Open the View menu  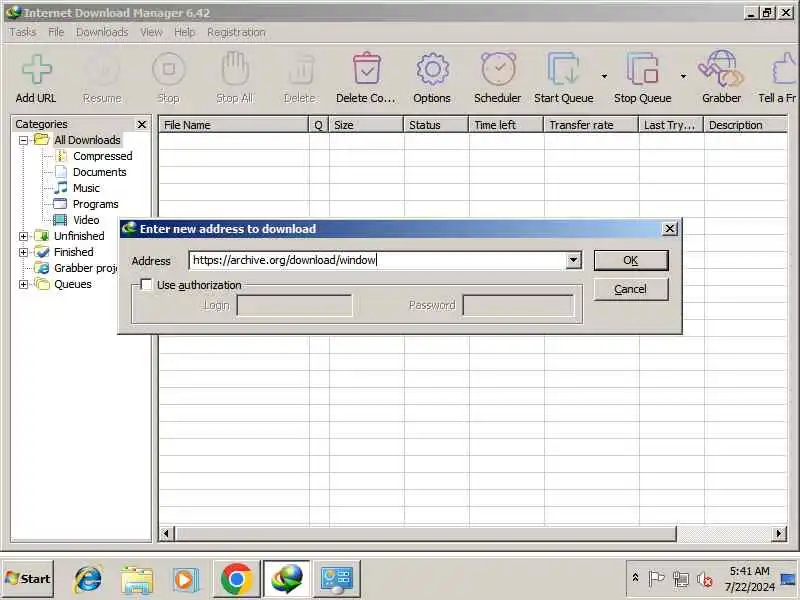point(151,32)
